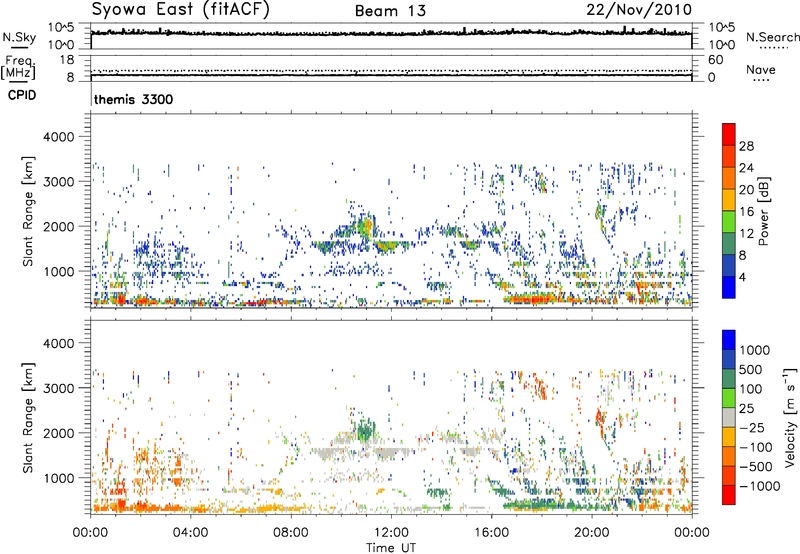
Task: Click the noise sky trace in top panel
Action: (x=391, y=33)
